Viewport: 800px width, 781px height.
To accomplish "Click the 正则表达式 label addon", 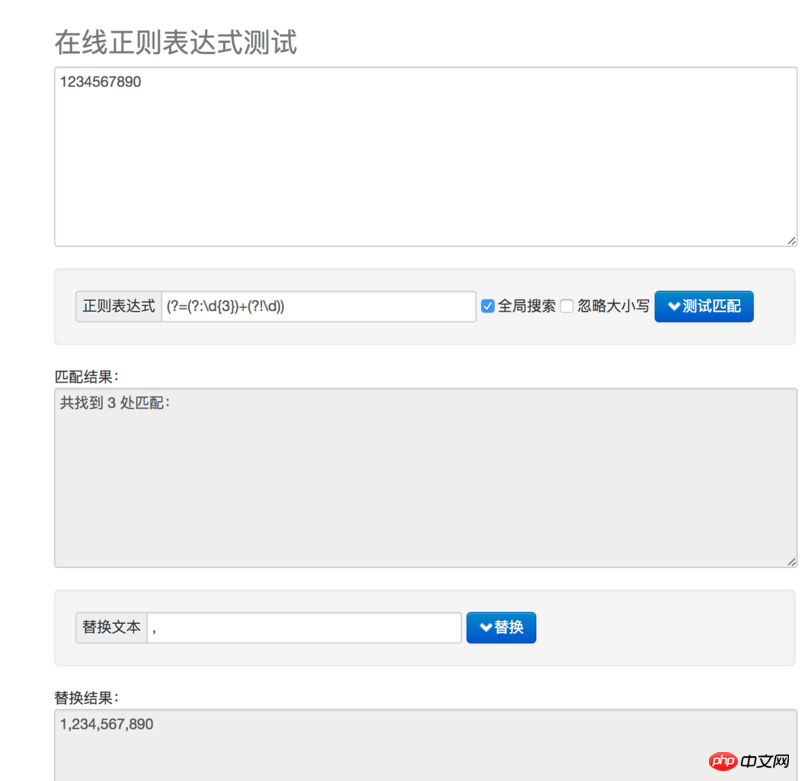I will [119, 307].
